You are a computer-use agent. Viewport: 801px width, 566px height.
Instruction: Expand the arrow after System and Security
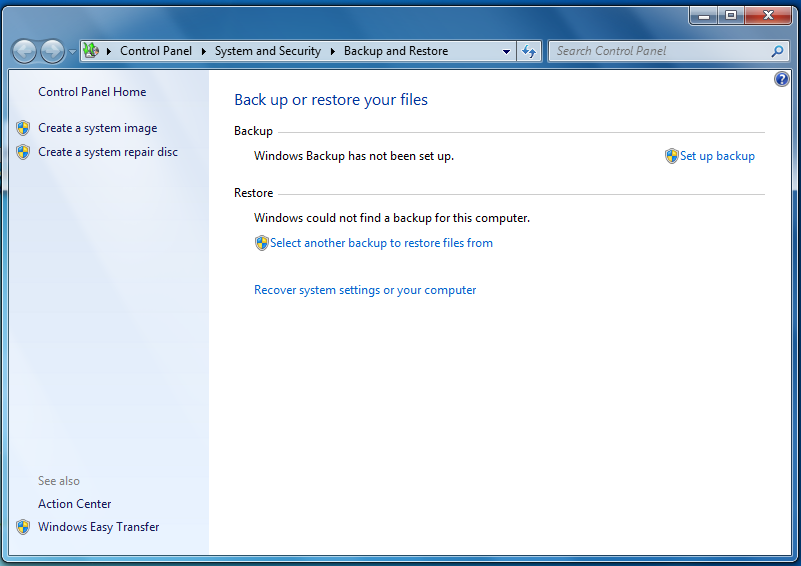333,51
